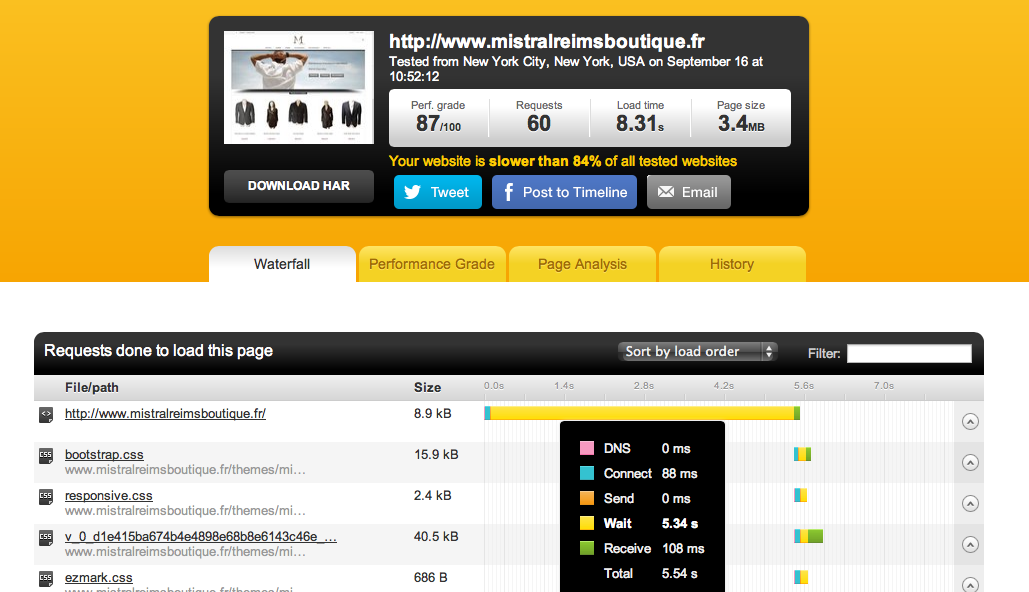This screenshot has height=592, width=1029.
Task: Click the timing bar for bootstrap.css
Action: [803, 454]
